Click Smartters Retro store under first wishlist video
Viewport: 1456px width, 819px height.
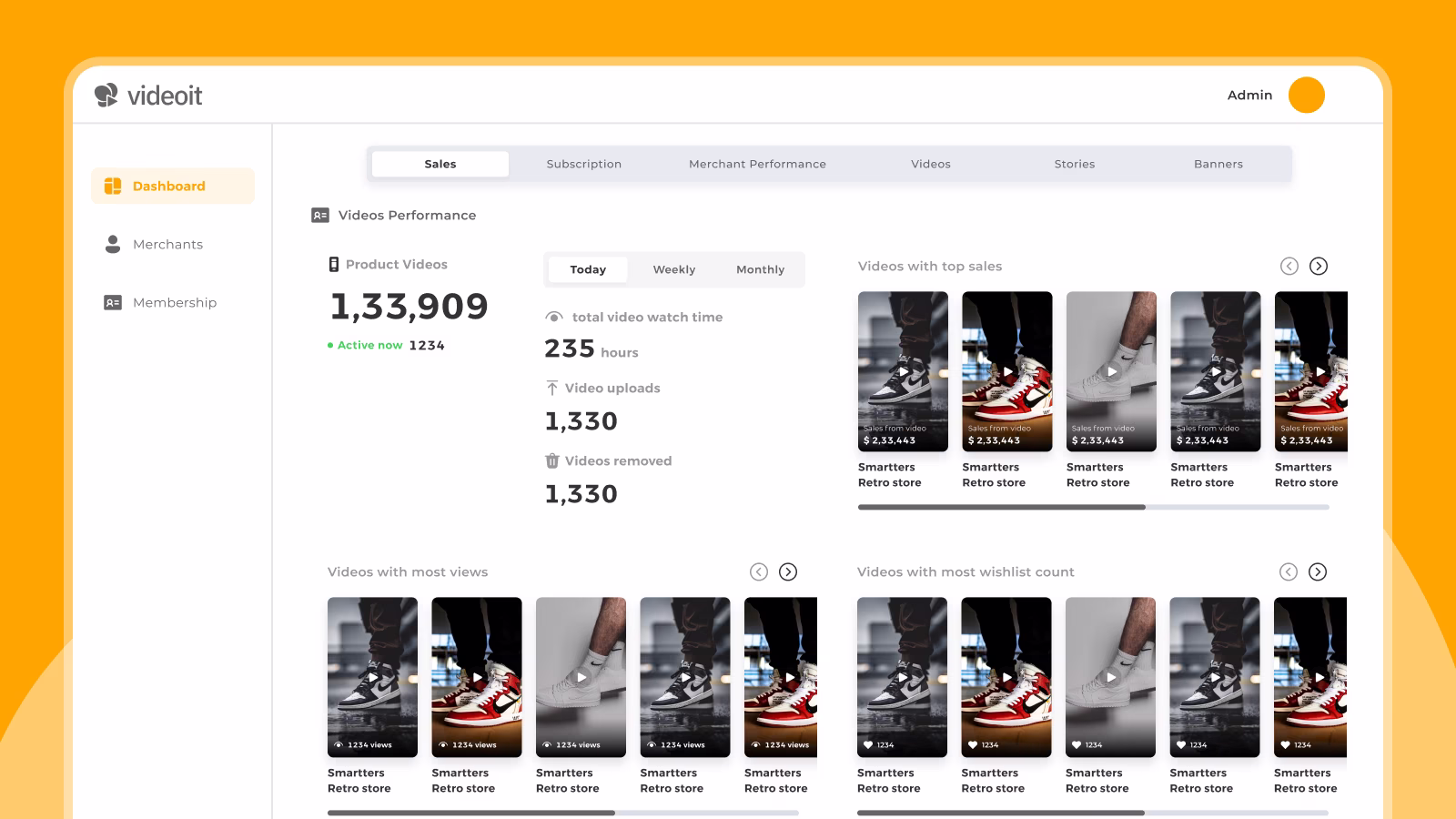pos(889,781)
